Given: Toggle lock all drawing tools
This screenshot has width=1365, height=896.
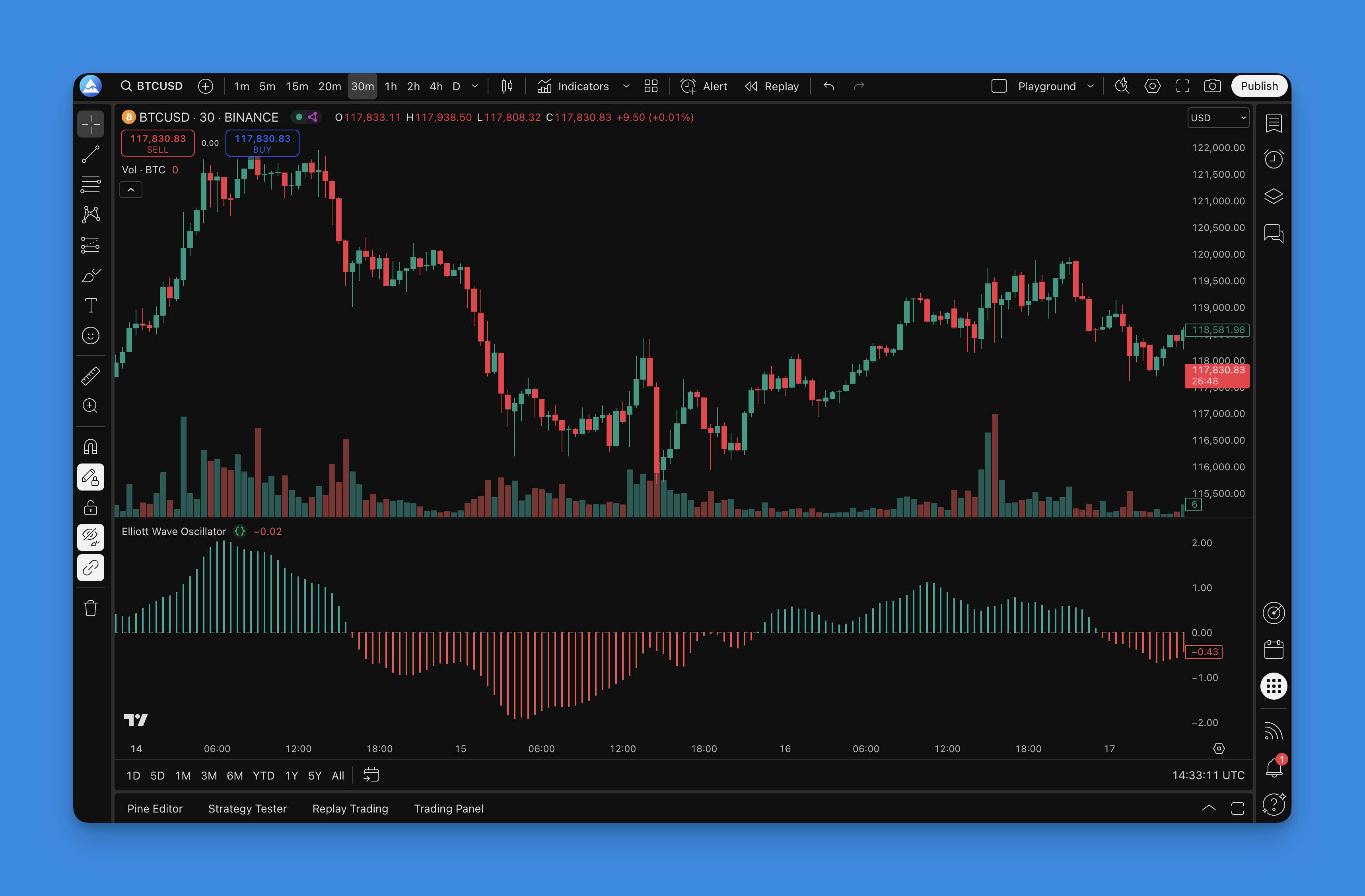Looking at the screenshot, I should [91, 507].
